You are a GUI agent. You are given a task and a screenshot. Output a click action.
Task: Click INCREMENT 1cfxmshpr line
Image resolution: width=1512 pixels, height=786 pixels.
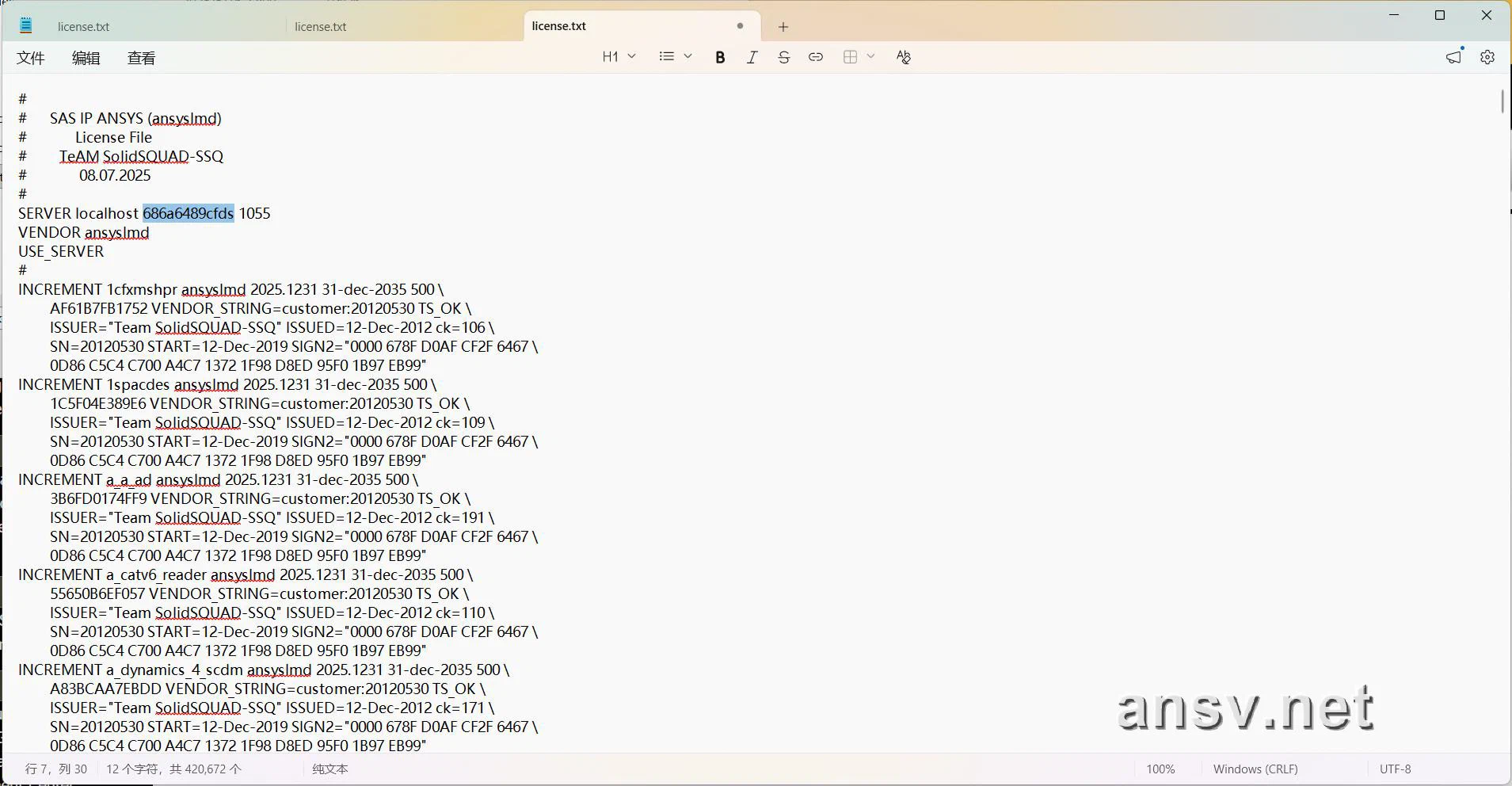(231, 289)
